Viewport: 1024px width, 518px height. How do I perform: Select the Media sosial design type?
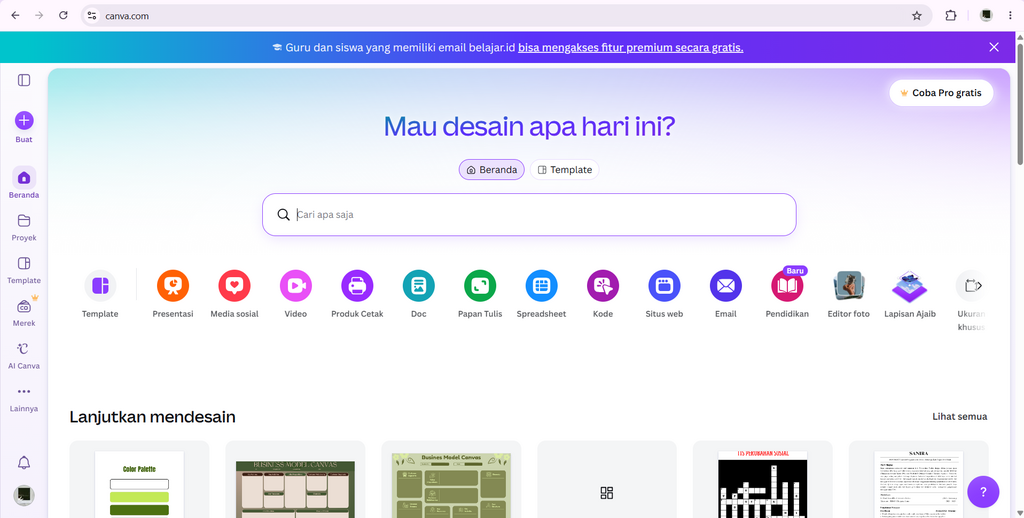(x=234, y=285)
